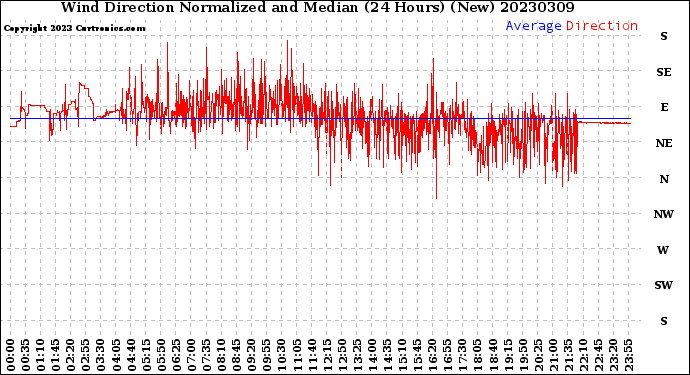Click the 09:55 time label
Viewport: 690px width, 375px height.
[267, 356]
